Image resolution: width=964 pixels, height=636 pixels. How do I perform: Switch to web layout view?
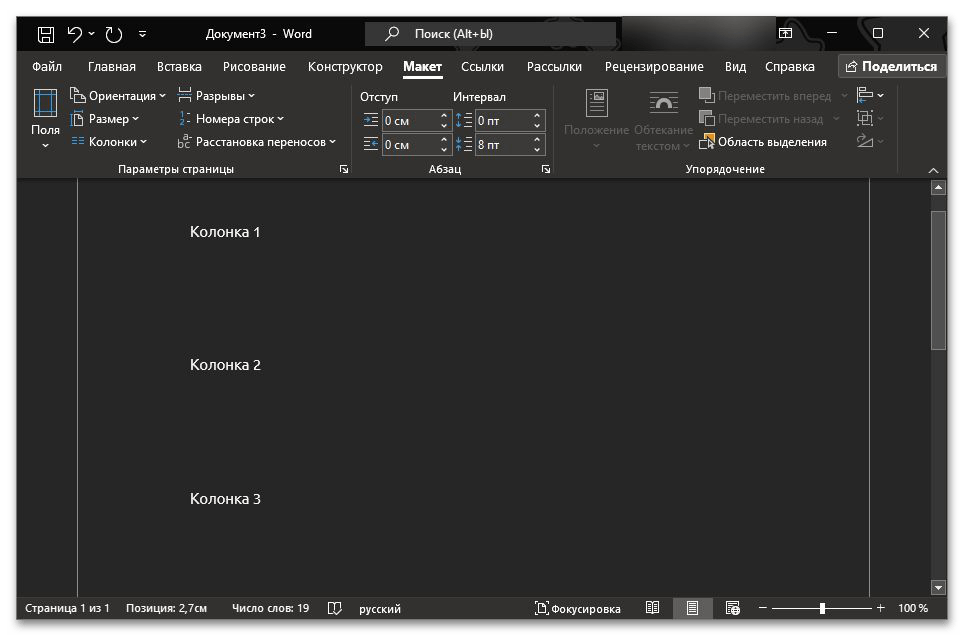pos(732,608)
